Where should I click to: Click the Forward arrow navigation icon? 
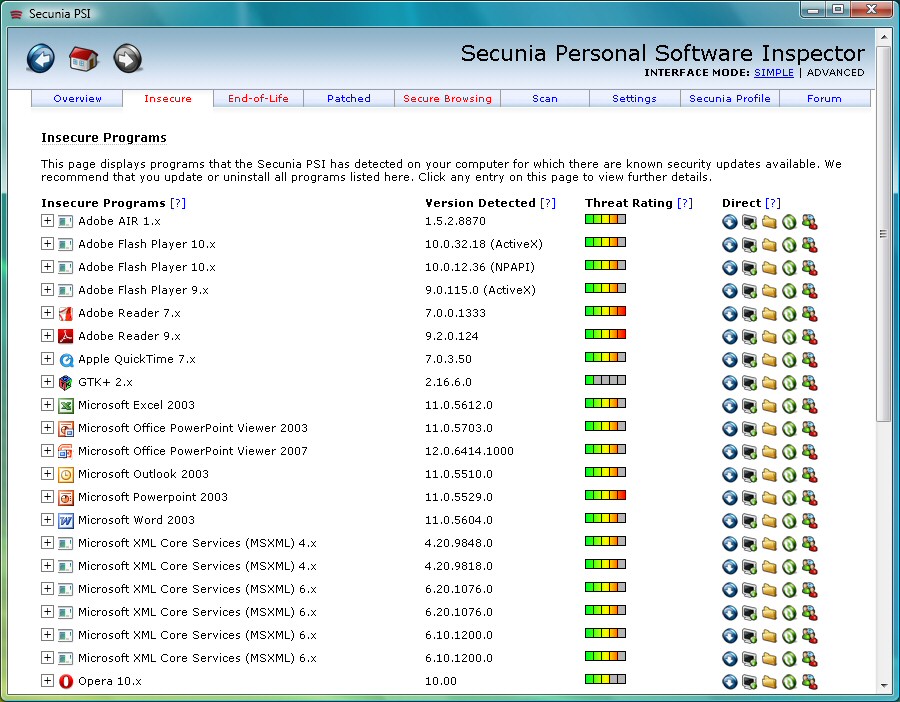[127, 59]
